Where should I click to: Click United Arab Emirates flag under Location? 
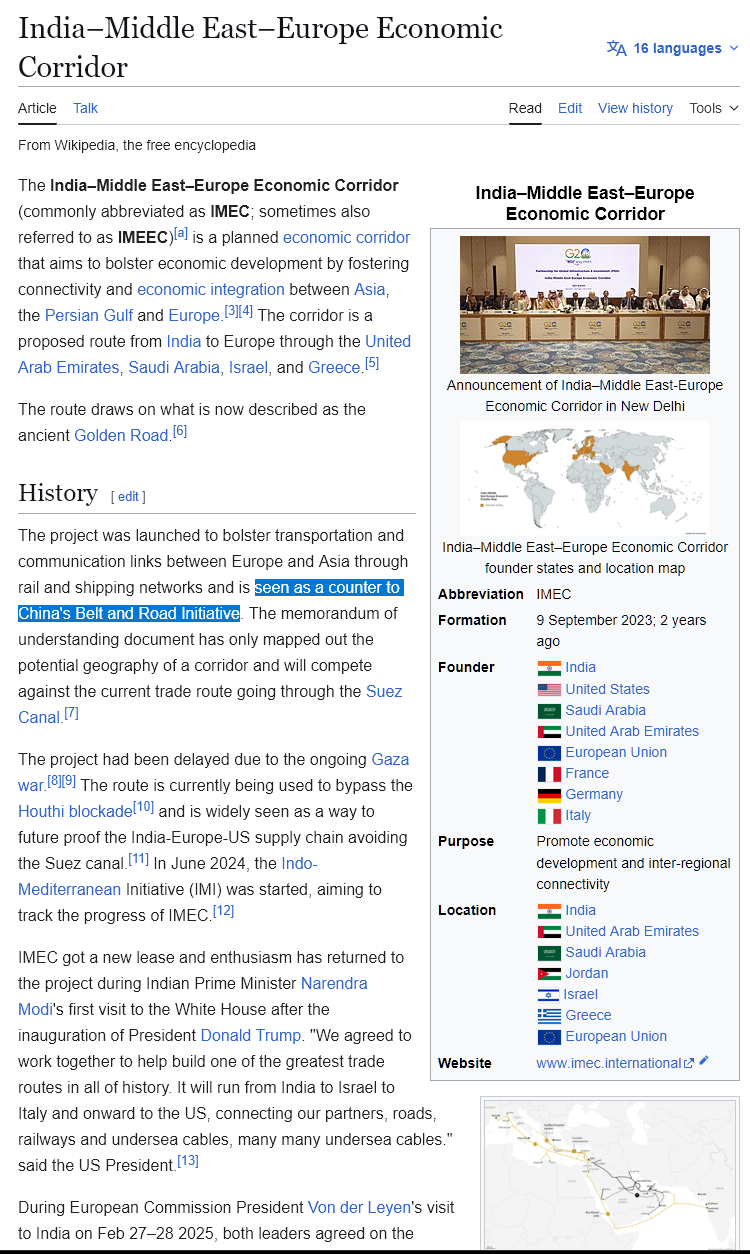[x=549, y=931]
